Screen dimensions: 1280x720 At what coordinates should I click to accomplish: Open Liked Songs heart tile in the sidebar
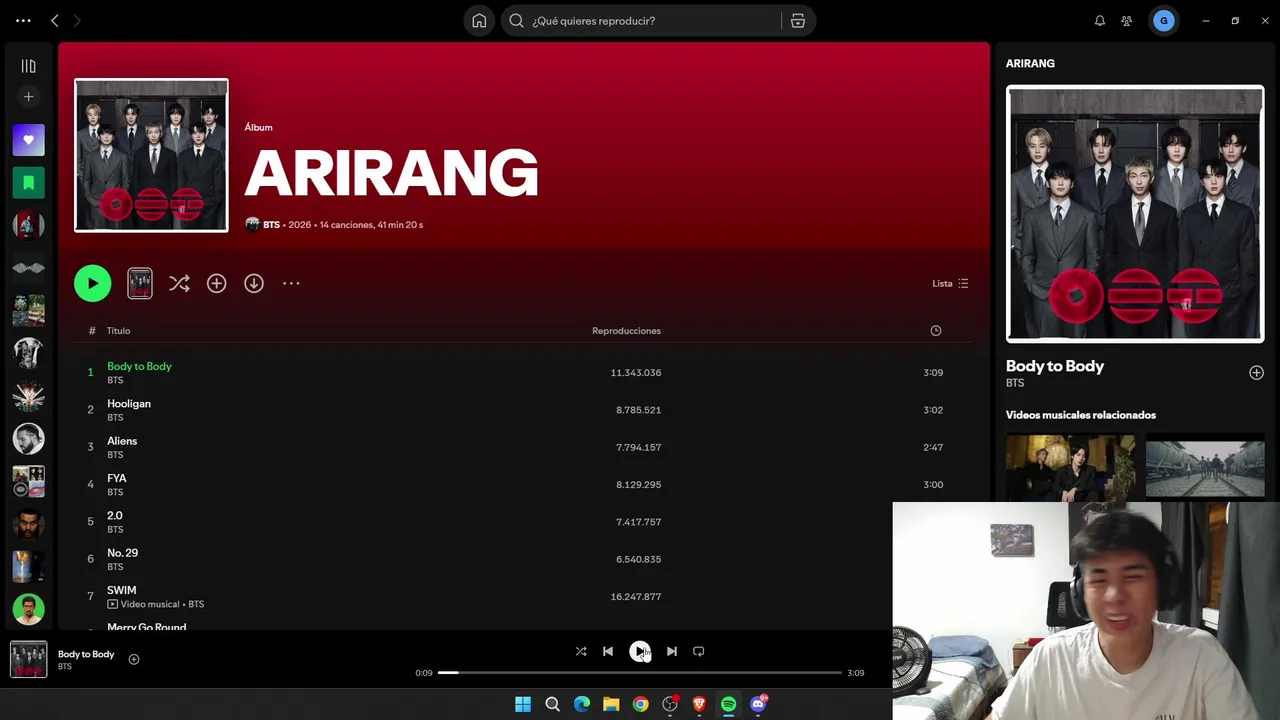point(28,140)
